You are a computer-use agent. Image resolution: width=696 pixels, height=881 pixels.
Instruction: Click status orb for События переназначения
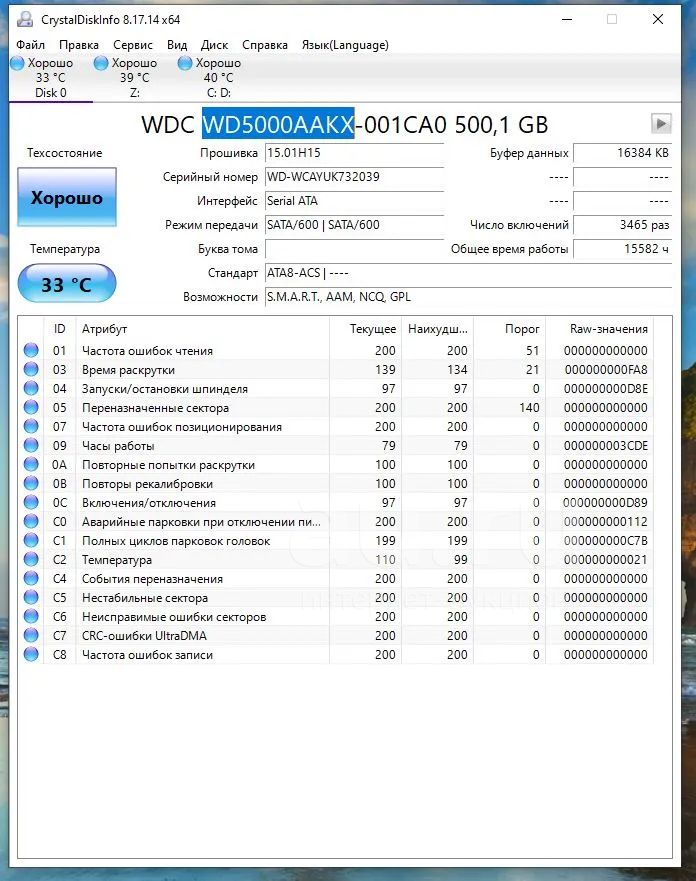coord(31,578)
